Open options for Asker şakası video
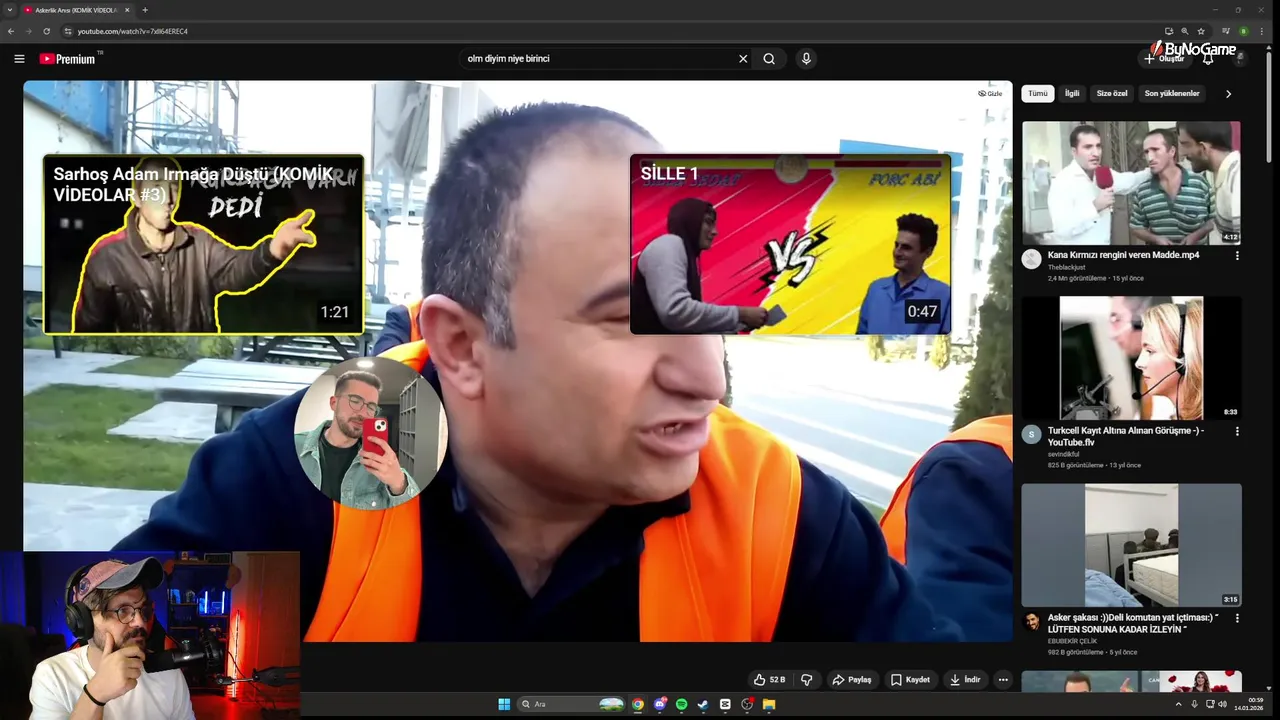 click(1237, 619)
